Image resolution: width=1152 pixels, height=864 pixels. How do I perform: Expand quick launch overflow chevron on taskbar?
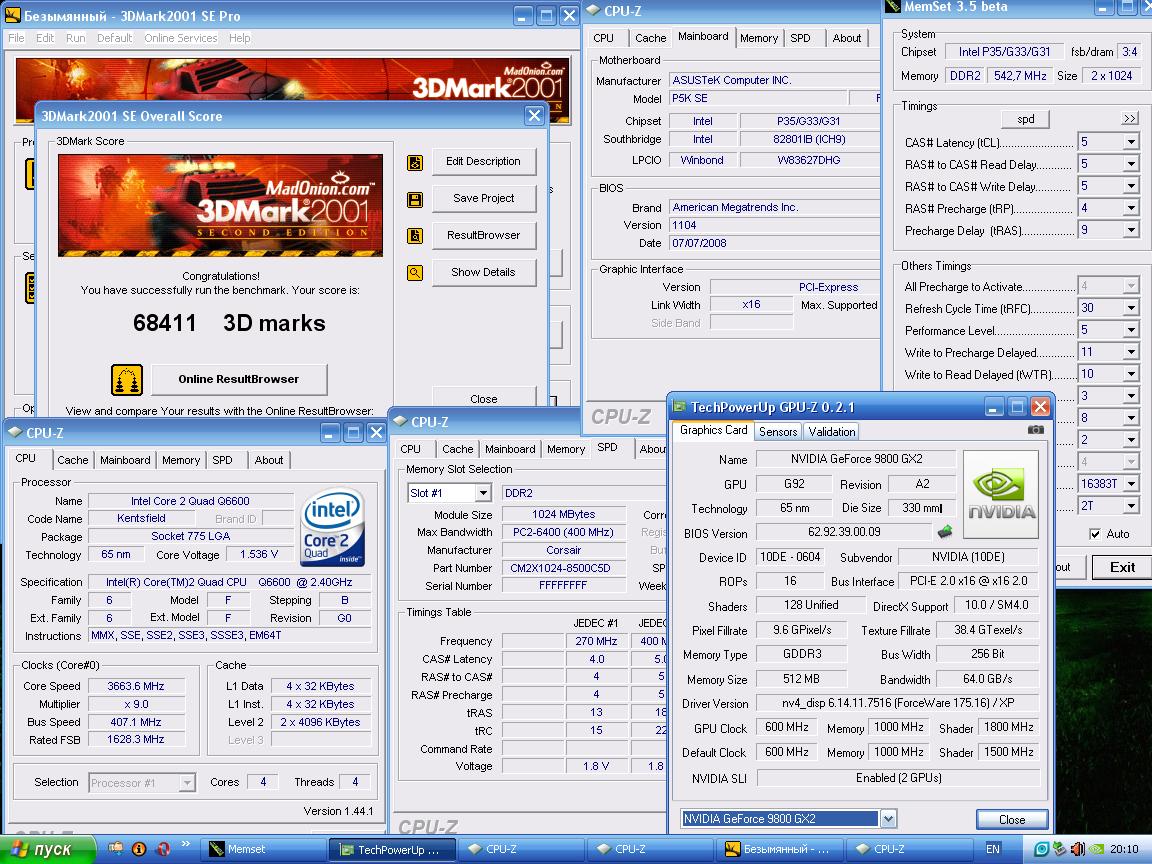pos(185,843)
